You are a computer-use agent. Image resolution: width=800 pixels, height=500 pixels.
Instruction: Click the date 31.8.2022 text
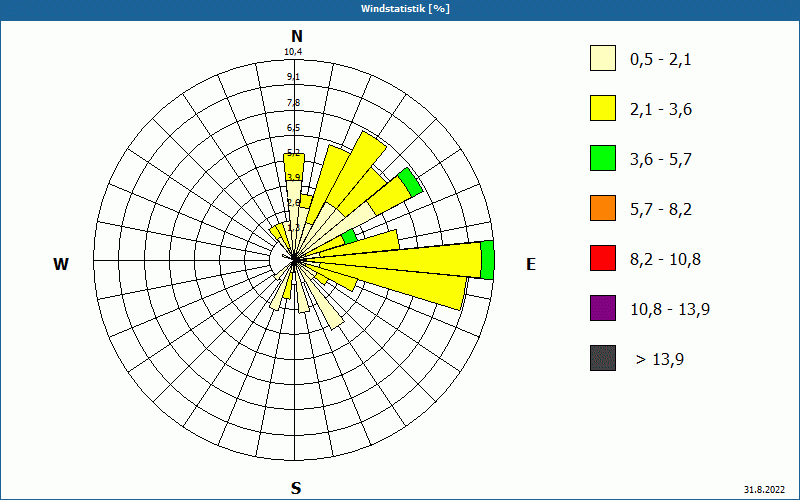point(764,490)
